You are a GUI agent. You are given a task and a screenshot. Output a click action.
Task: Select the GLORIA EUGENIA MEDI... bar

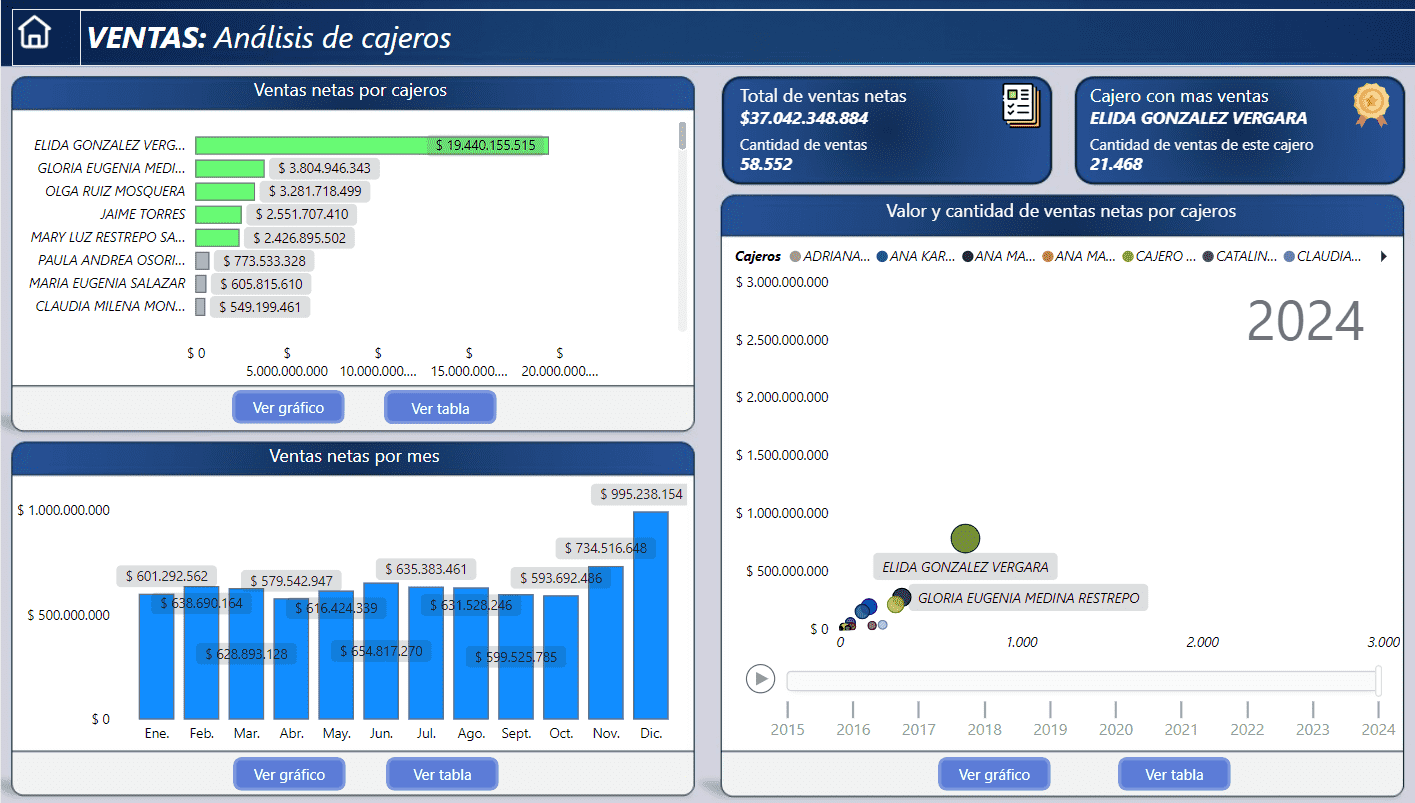pos(230,168)
